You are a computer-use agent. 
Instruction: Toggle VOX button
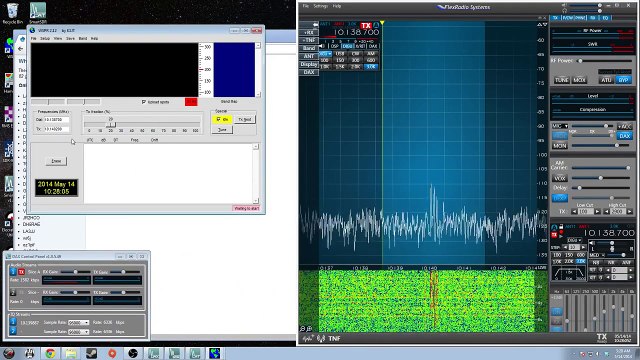560,178
